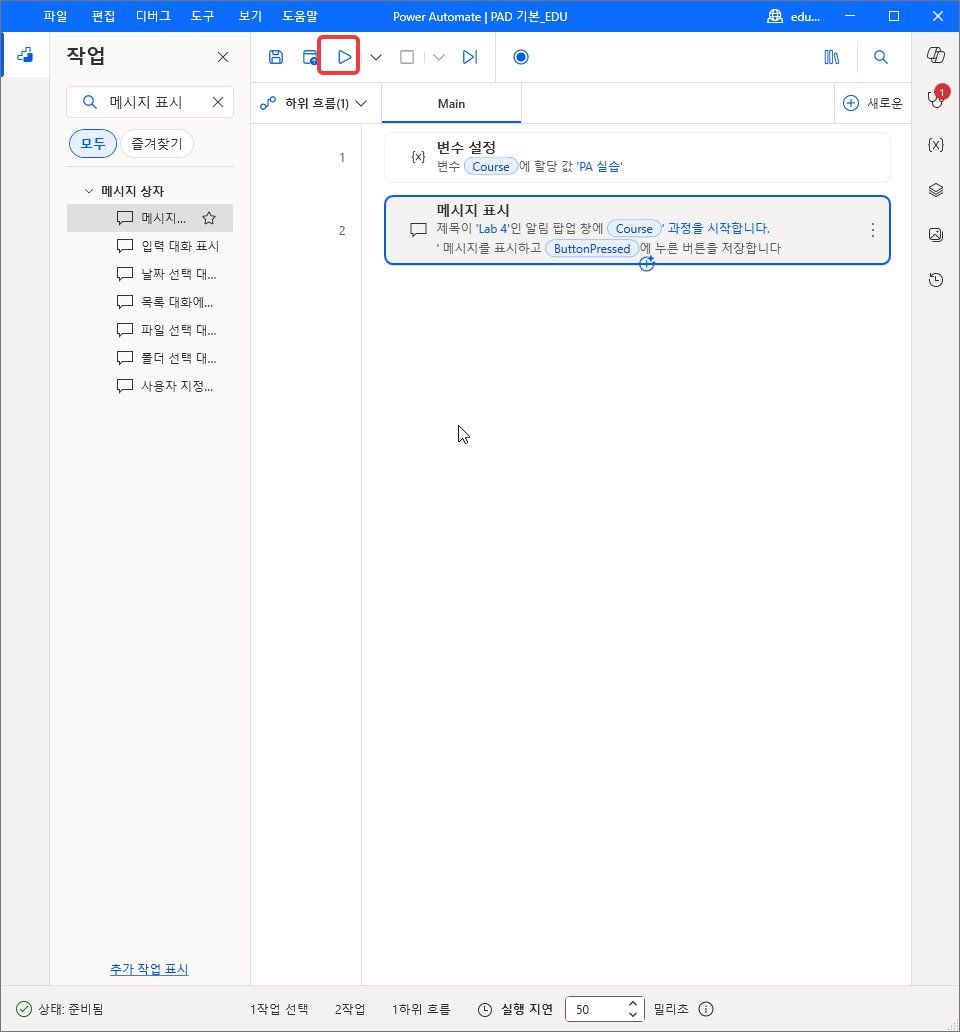The width and height of the screenshot is (960, 1032).
Task: Select the 모두 filter chip
Action: pos(93,143)
